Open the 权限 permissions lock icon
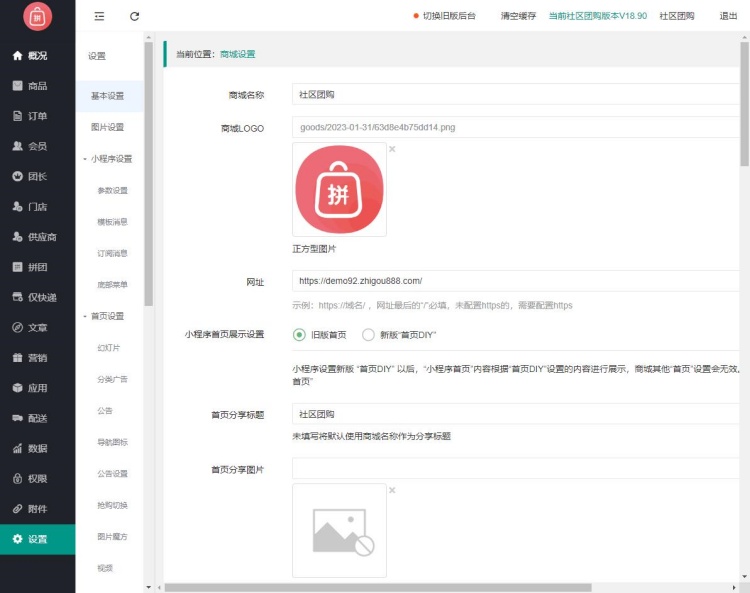The image size is (750, 593). (x=17, y=478)
